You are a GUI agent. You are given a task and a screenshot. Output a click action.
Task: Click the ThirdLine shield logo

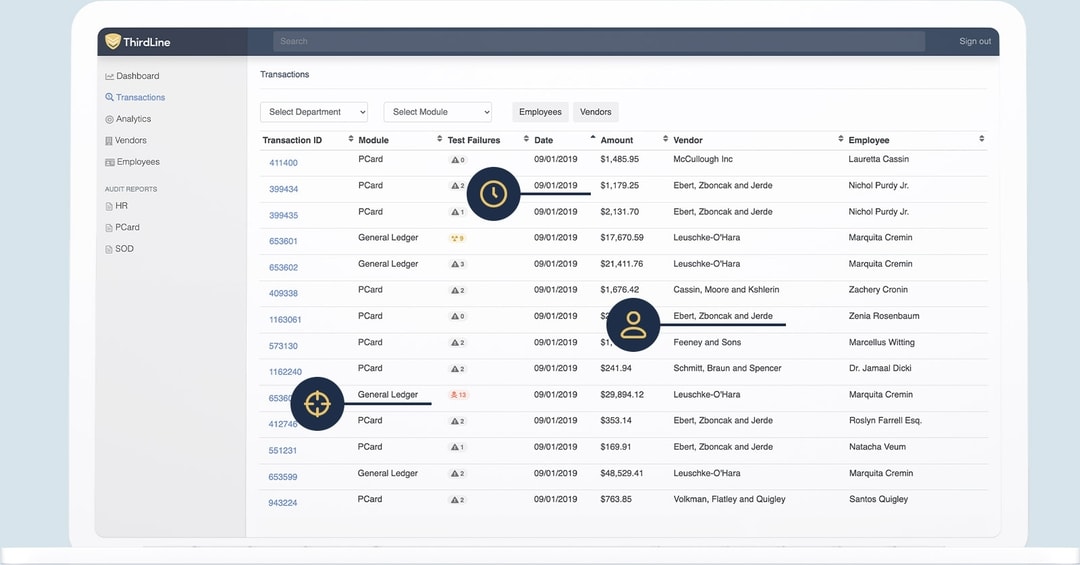[113, 41]
